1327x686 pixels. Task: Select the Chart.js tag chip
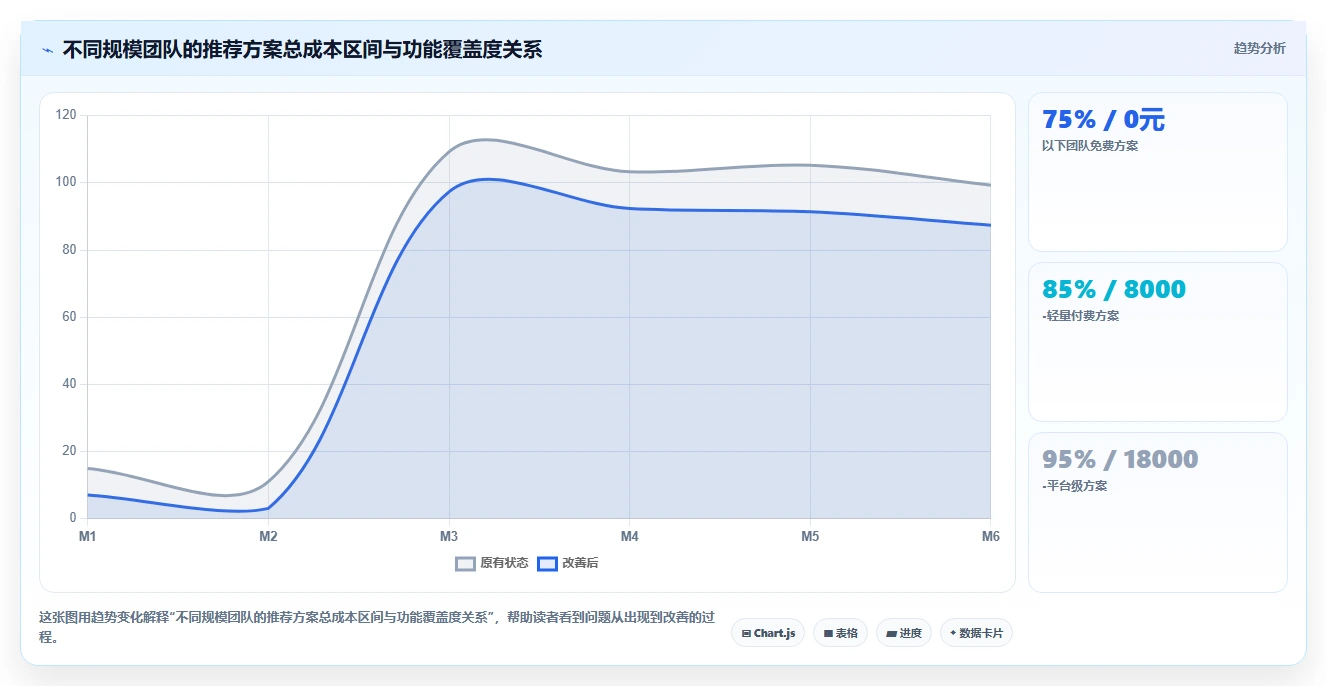768,633
